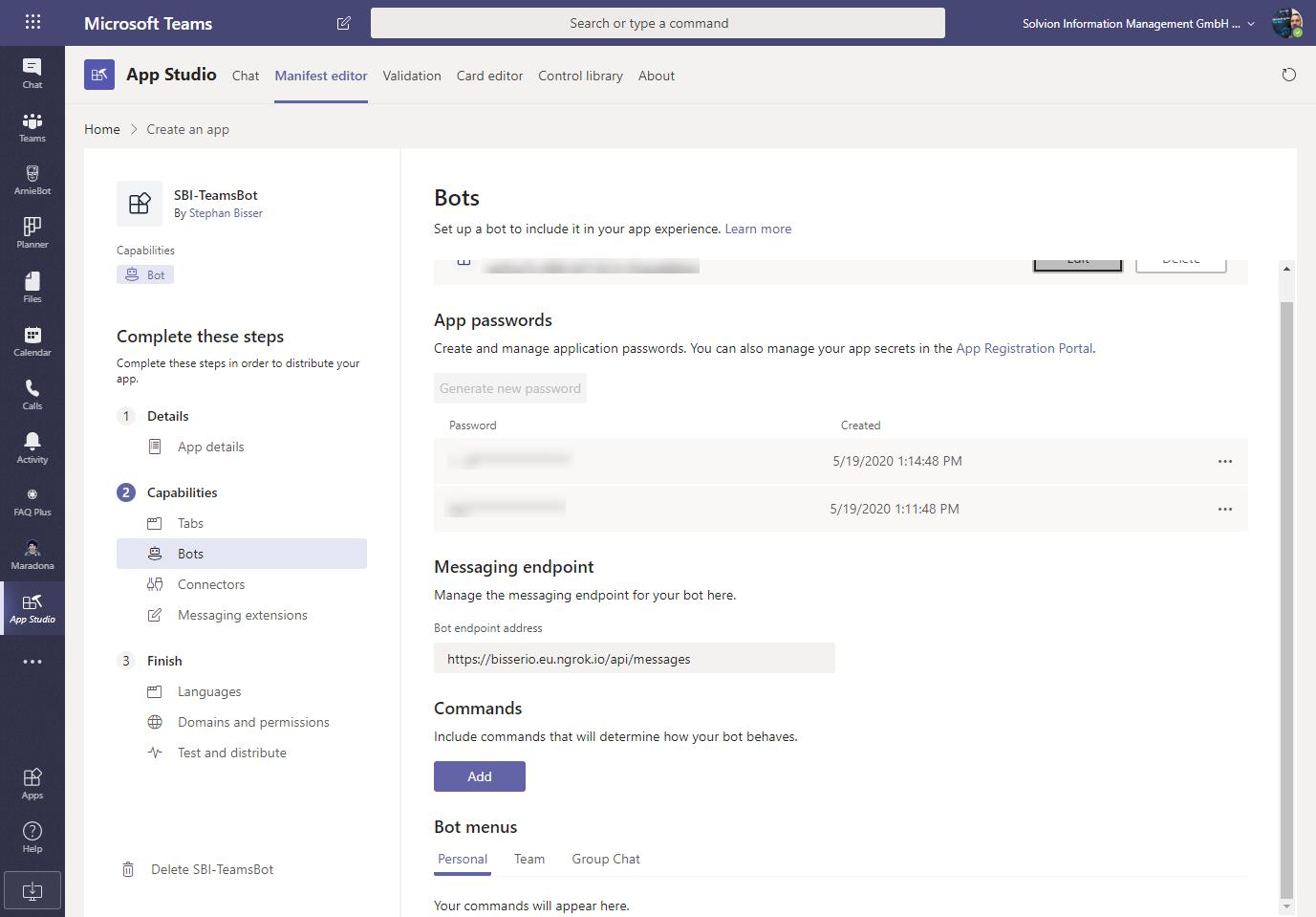Image resolution: width=1316 pixels, height=917 pixels.
Task: Reload the App Studio tab
Action: (x=1289, y=75)
